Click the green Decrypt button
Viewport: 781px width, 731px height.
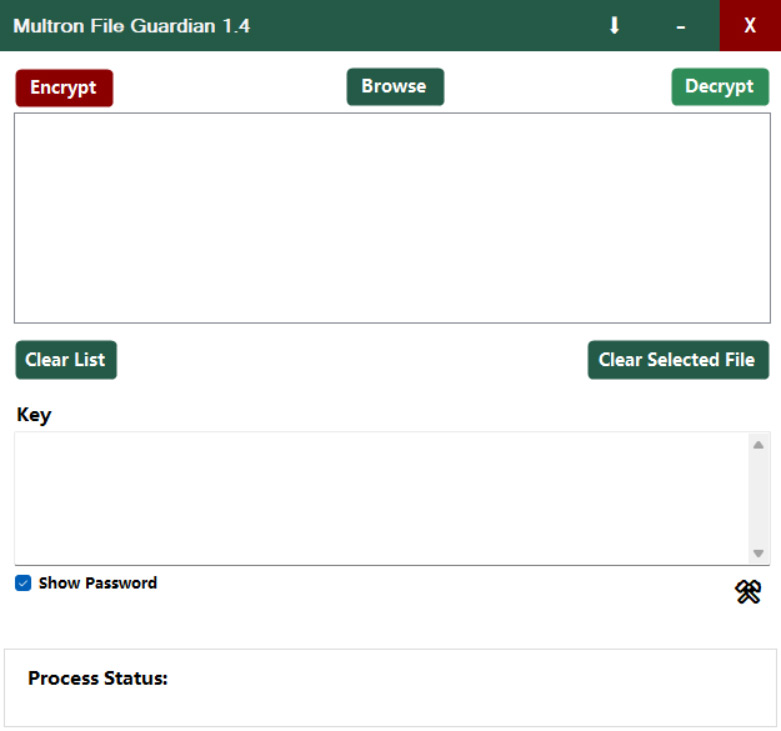coord(720,87)
